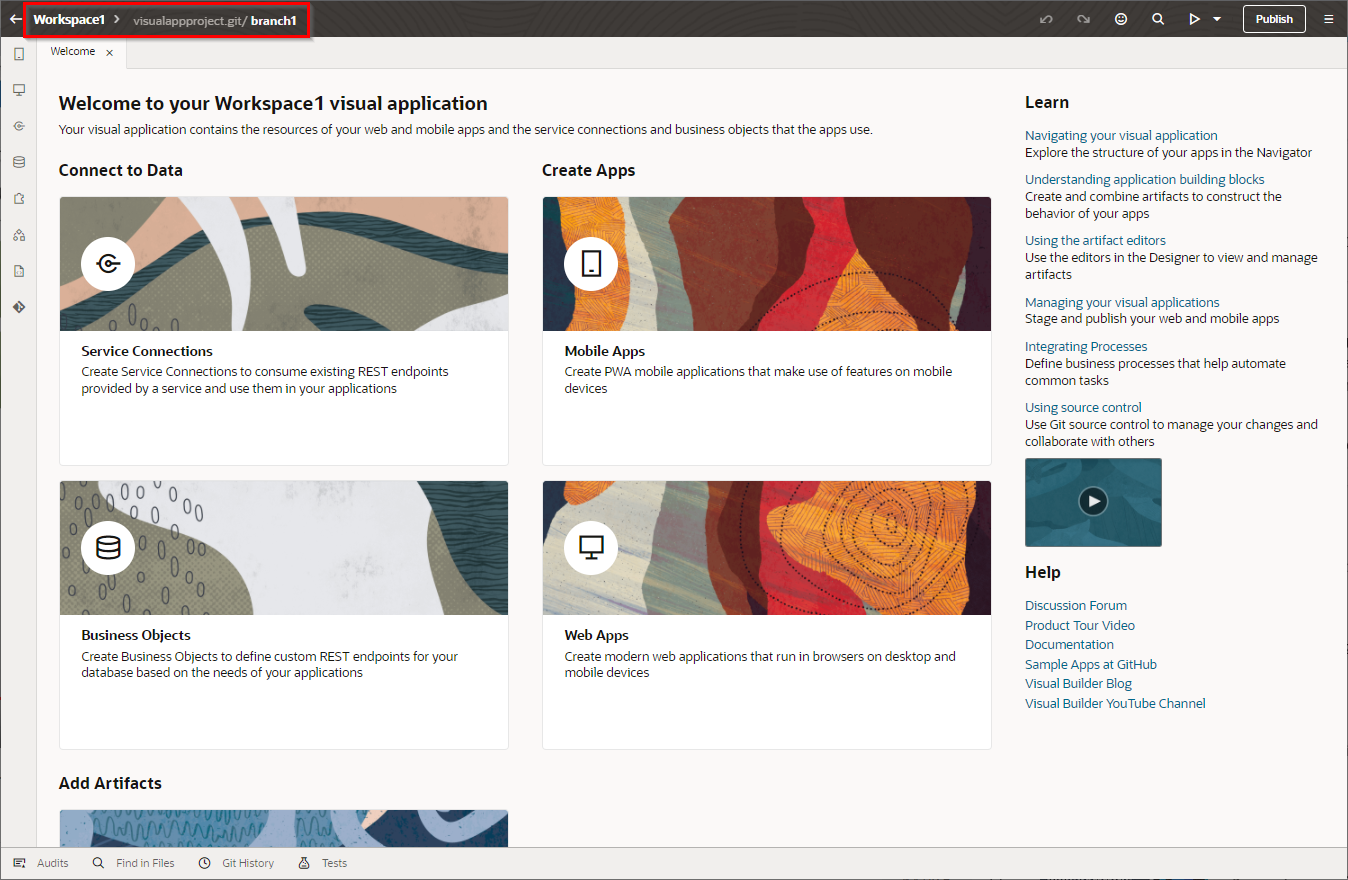Open the Audits bottom panel
1348x880 pixels.
(x=52, y=863)
